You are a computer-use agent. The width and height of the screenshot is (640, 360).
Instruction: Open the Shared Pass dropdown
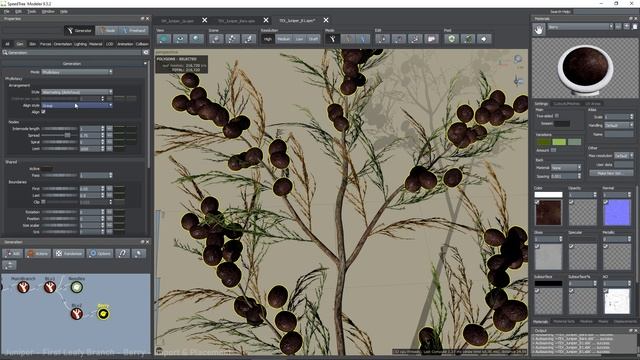pyautogui.click(x=96, y=175)
